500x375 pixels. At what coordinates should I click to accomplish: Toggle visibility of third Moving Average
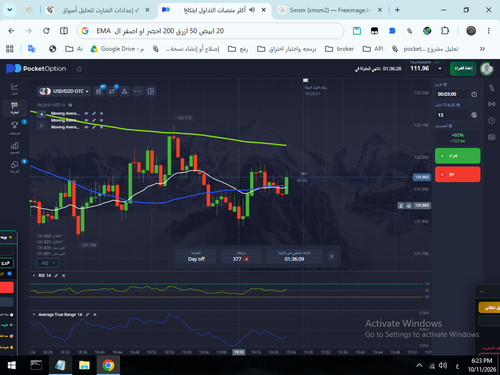pyautogui.click(x=86, y=127)
